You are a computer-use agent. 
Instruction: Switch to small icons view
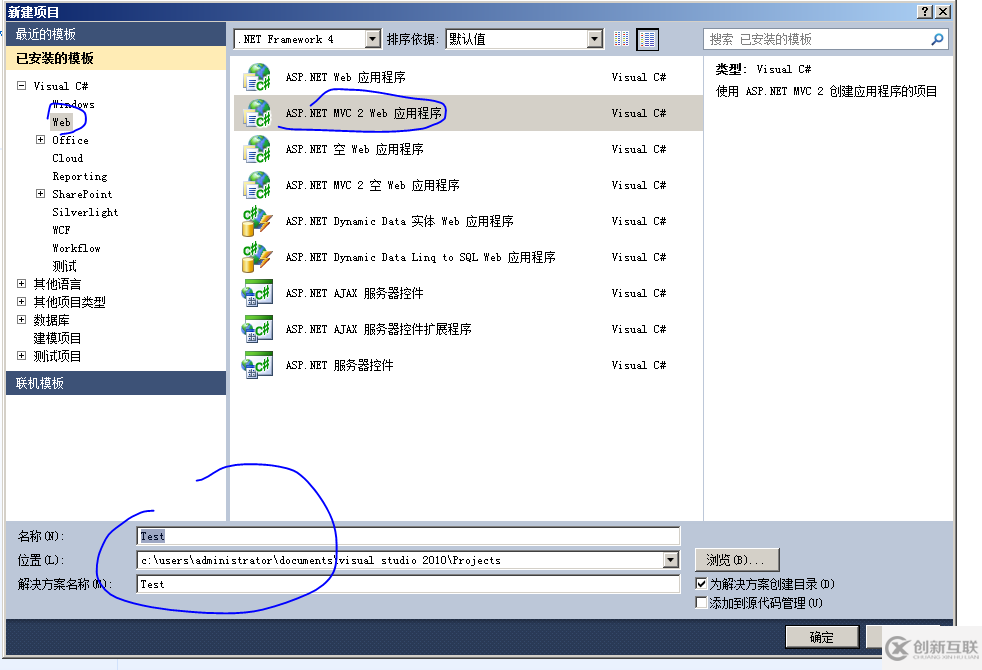click(x=621, y=39)
